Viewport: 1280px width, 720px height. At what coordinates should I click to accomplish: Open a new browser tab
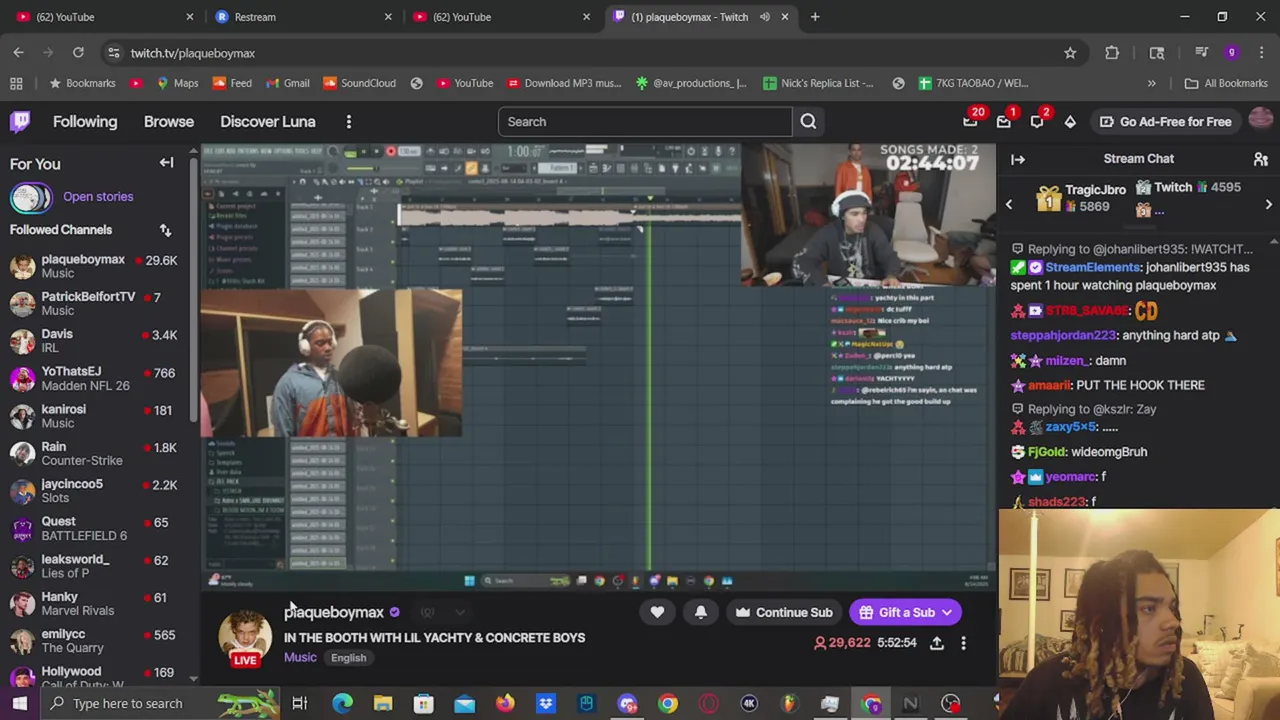coord(815,17)
